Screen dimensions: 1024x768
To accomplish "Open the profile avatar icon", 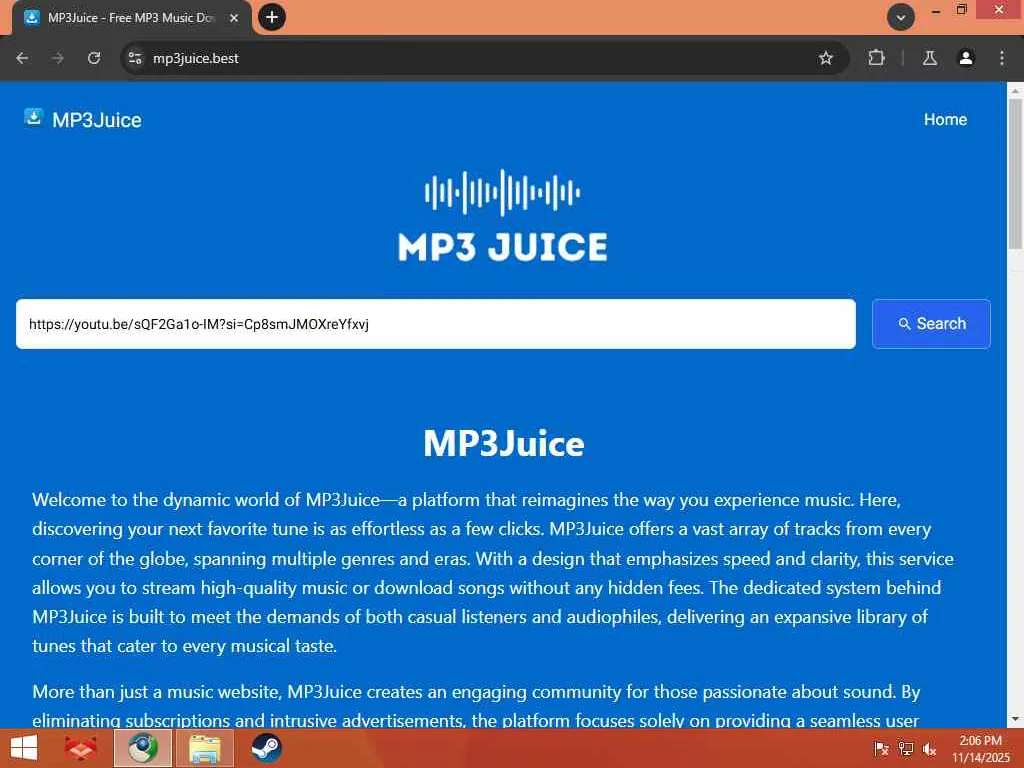I will [x=966, y=58].
